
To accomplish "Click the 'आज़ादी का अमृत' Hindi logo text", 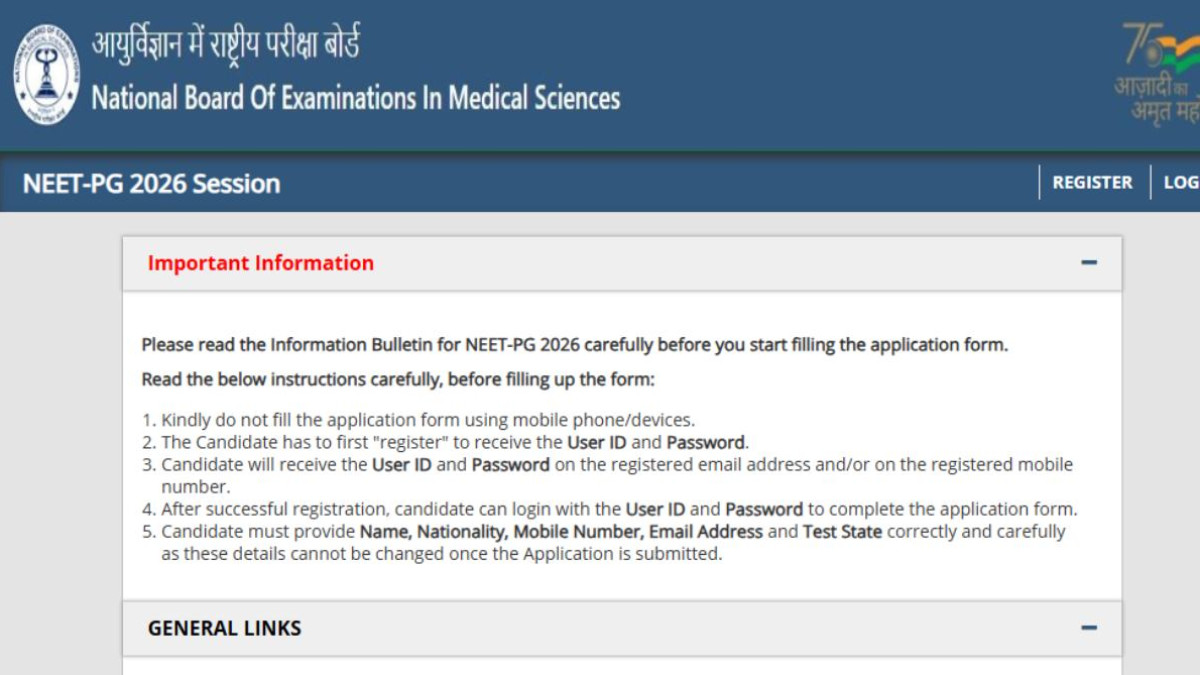I will (x=1158, y=98).
